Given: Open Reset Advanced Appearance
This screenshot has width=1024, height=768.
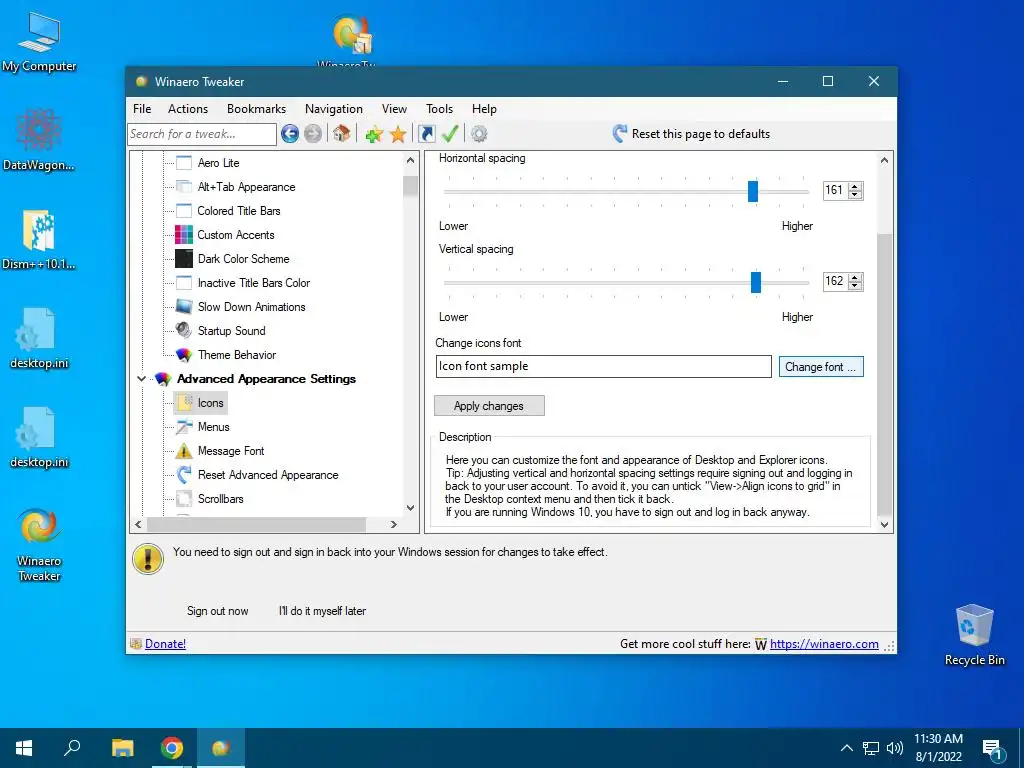Looking at the screenshot, I should point(268,475).
